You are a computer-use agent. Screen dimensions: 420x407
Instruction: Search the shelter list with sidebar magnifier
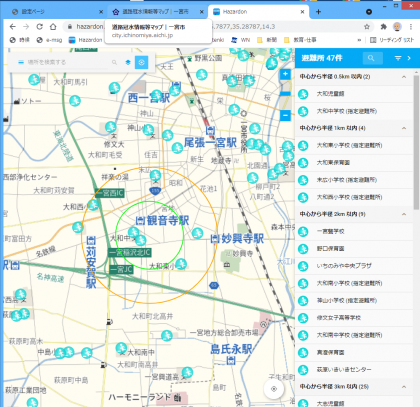pos(371,58)
